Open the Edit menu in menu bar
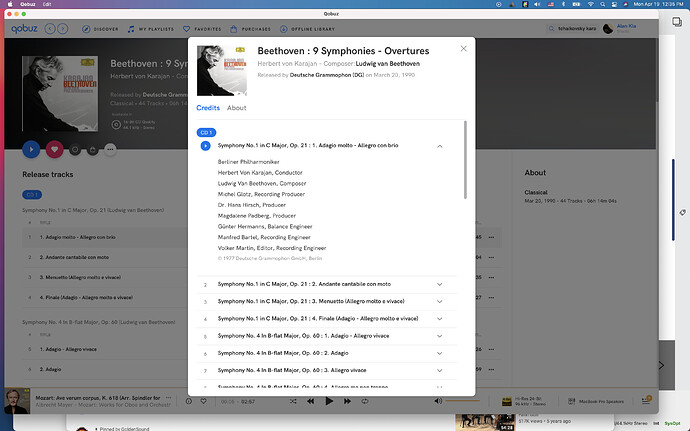 (47, 4)
